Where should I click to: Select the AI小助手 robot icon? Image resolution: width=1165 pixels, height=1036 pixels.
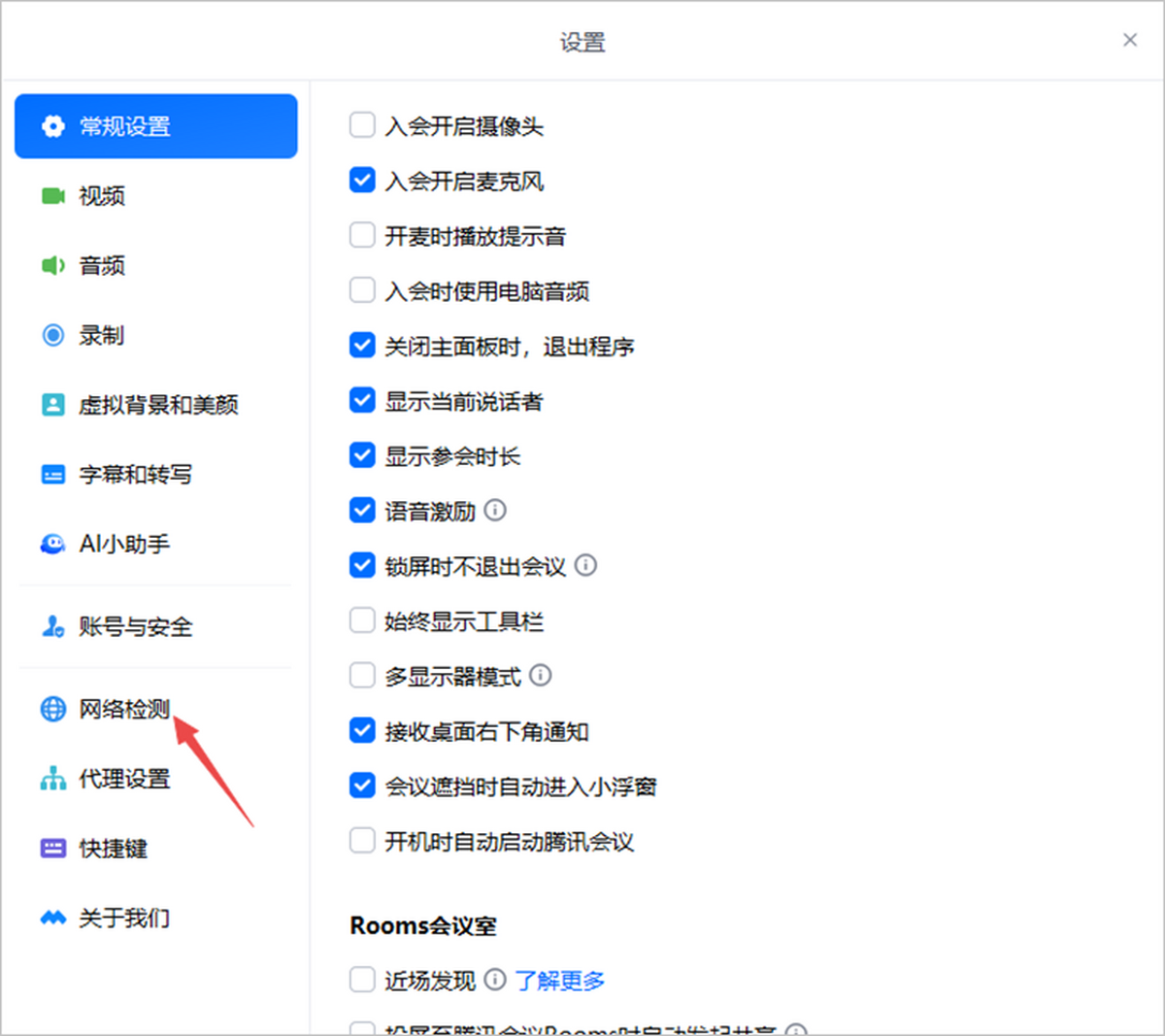coord(52,544)
